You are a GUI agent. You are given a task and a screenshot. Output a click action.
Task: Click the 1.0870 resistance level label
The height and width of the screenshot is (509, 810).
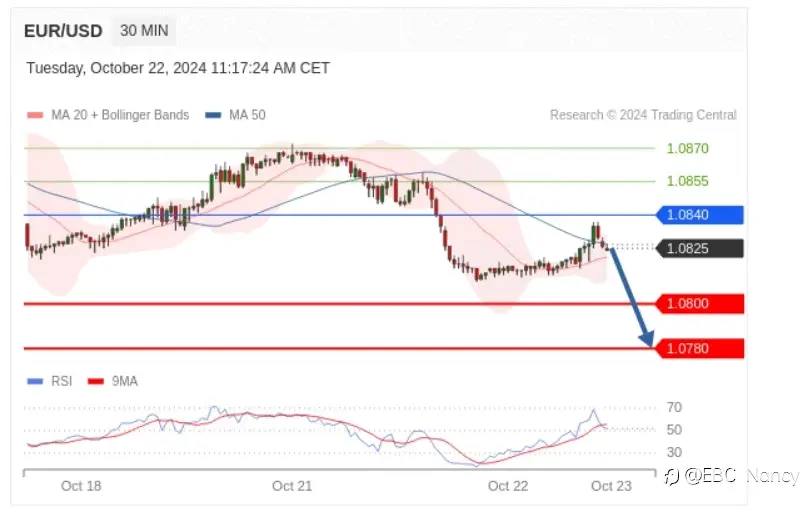pyautogui.click(x=688, y=149)
